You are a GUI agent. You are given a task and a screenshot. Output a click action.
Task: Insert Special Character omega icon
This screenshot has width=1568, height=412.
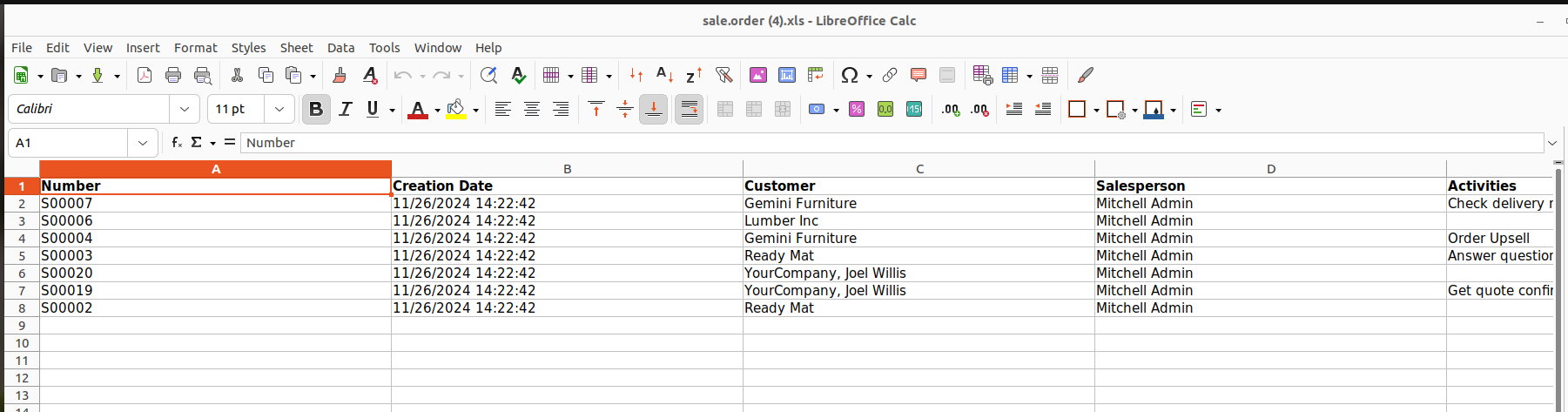click(850, 76)
